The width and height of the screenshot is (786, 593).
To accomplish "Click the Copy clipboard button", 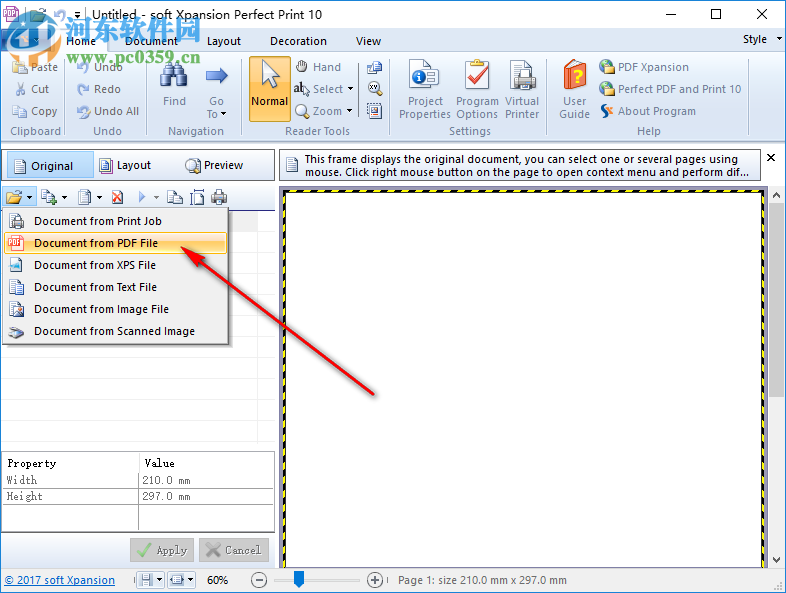I will tap(35, 111).
